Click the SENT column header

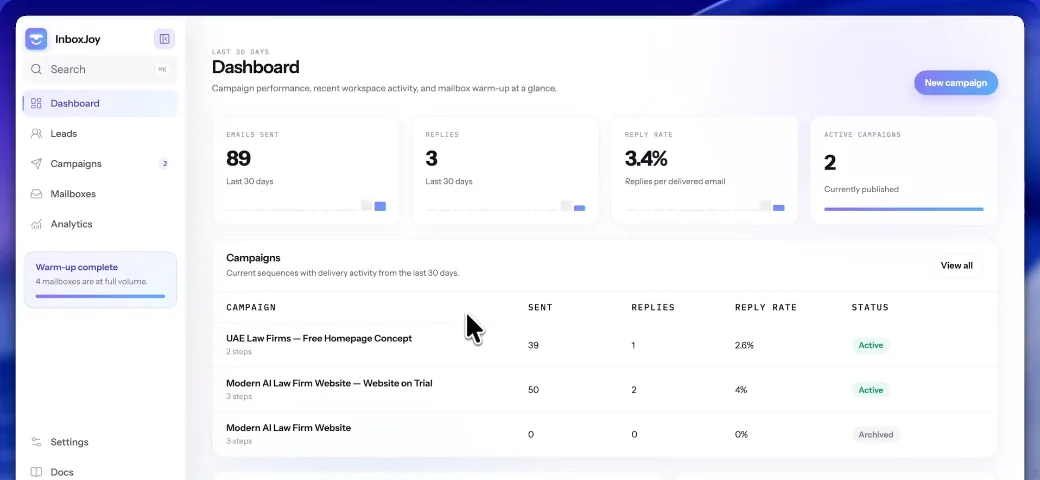(x=540, y=307)
